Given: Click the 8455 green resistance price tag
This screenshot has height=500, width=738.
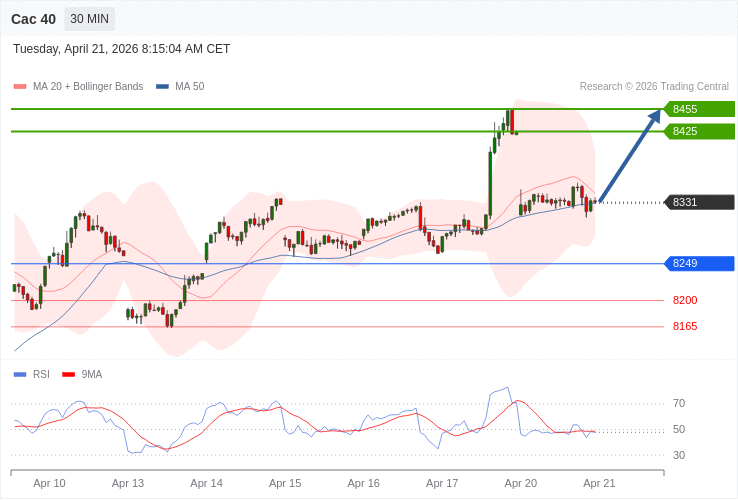Looking at the screenshot, I should (x=698, y=109).
